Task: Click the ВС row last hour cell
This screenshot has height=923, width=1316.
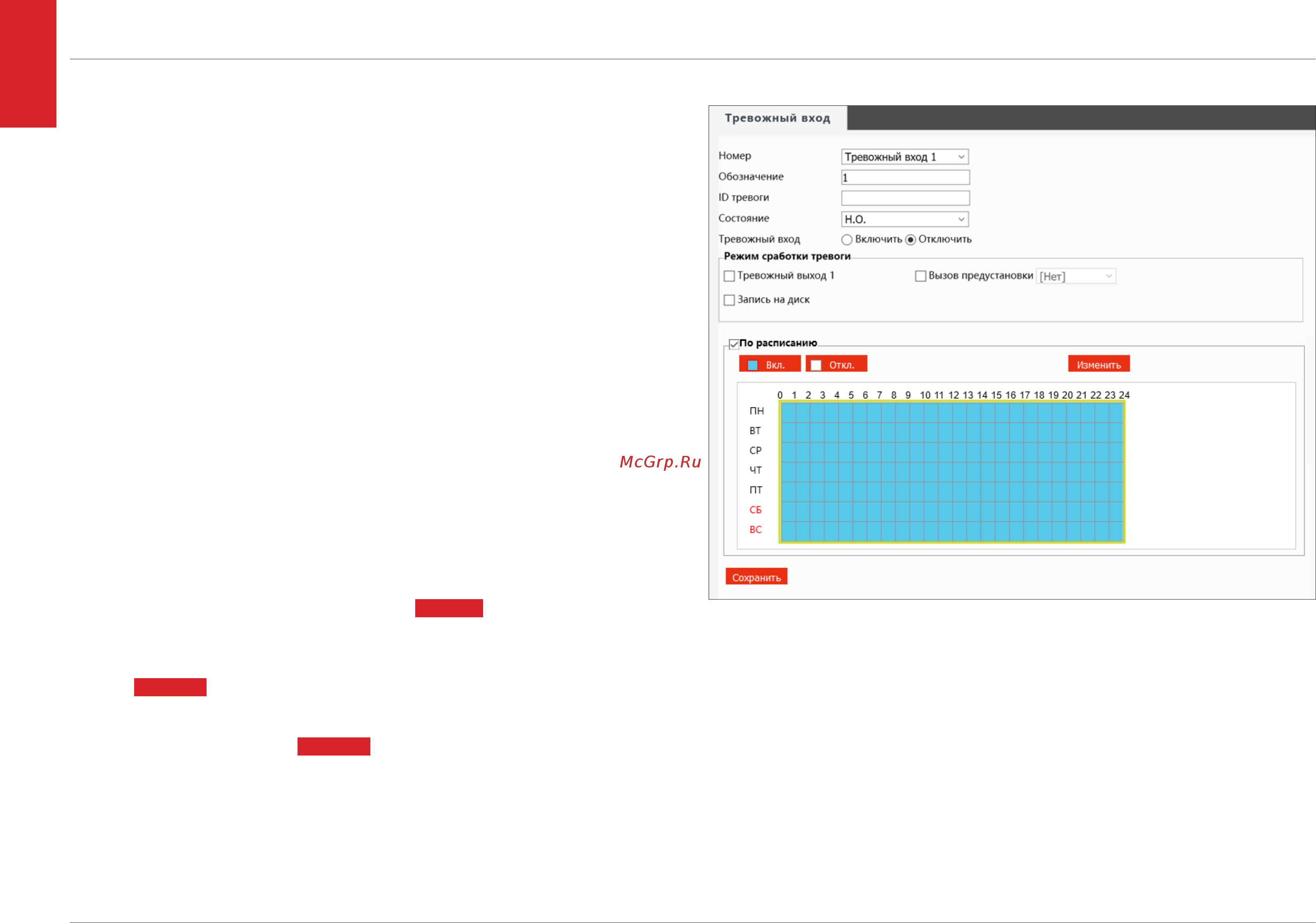Action: point(1116,531)
